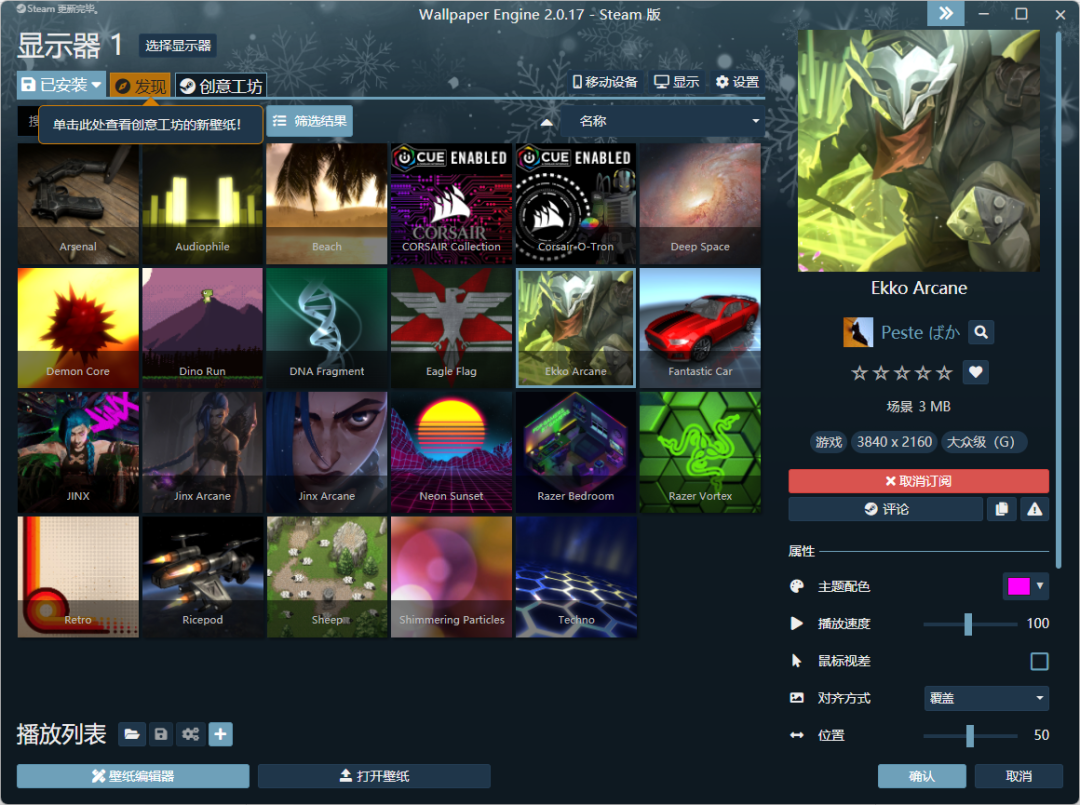Rate wallpaper with the fifth star
Image resolution: width=1080 pixels, height=805 pixels.
(944, 373)
